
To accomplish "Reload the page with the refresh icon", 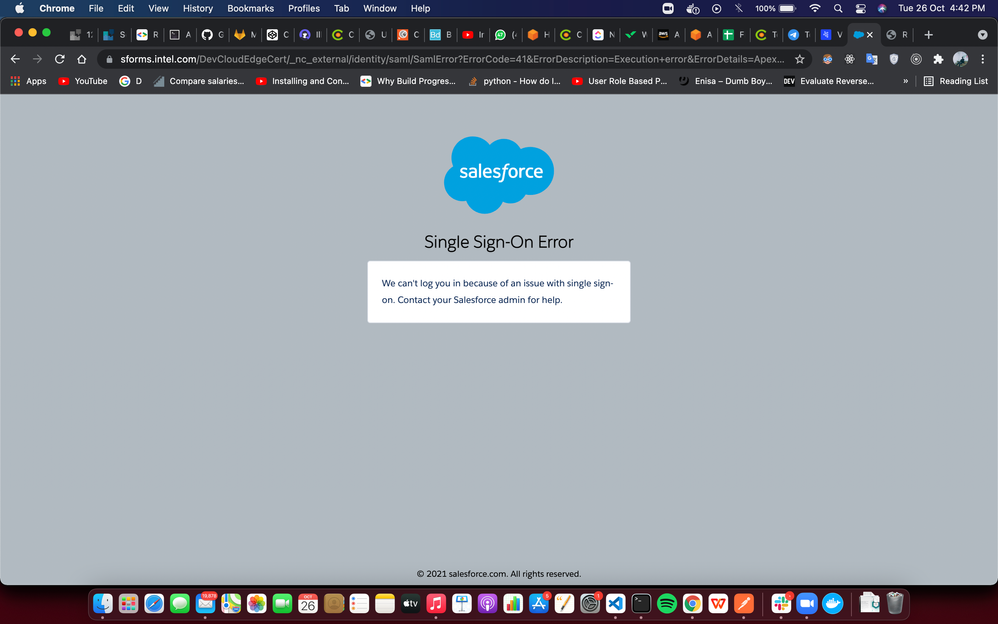I will 60,59.
